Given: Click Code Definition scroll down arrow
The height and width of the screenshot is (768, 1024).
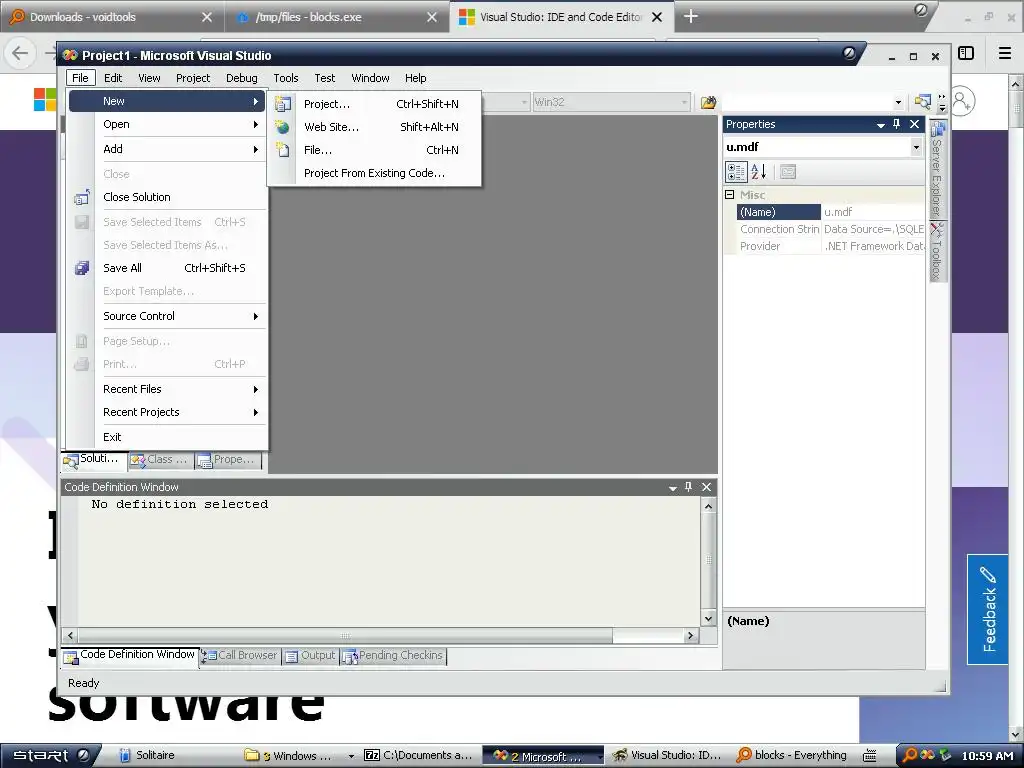Looking at the screenshot, I should coord(709,618).
